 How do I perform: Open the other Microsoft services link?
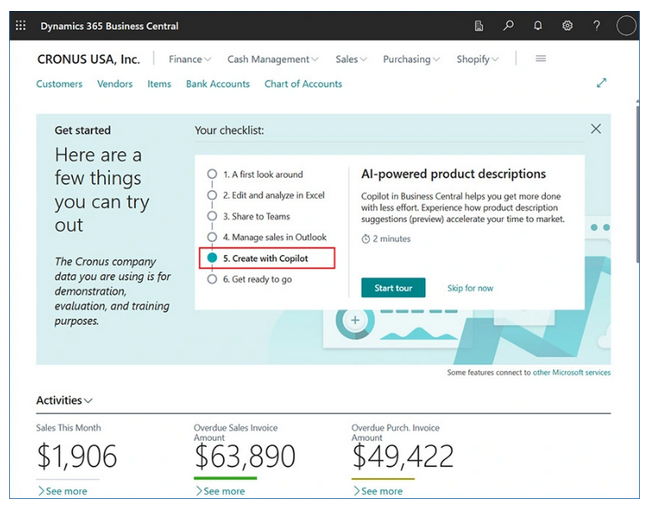click(571, 373)
